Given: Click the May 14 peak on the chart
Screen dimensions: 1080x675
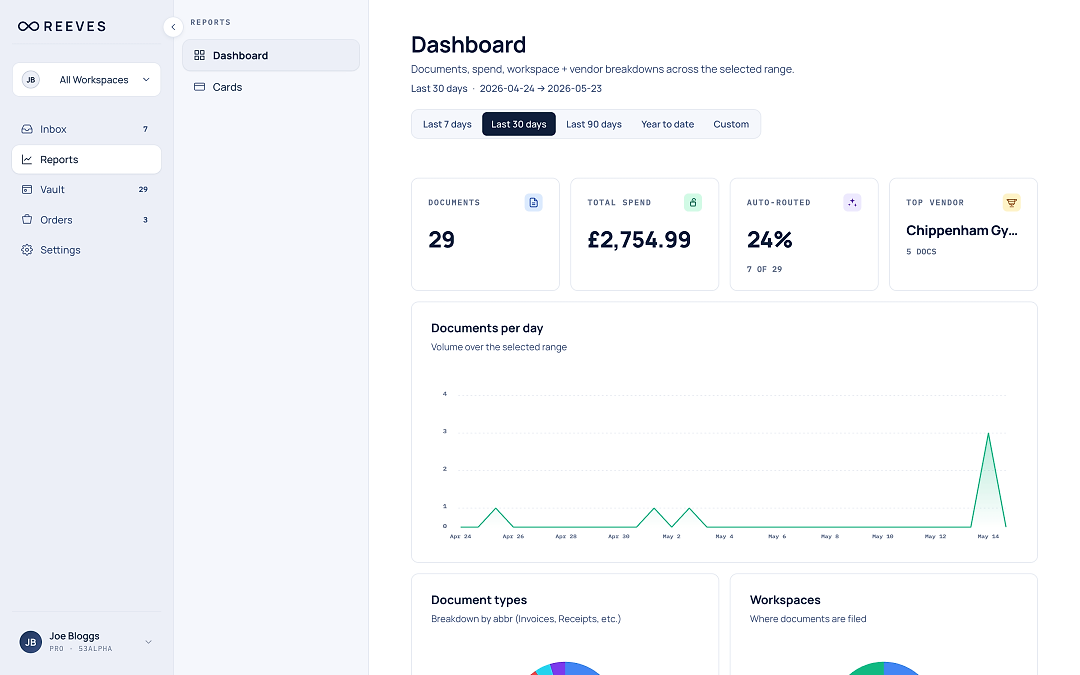Looking at the screenshot, I should [988, 434].
